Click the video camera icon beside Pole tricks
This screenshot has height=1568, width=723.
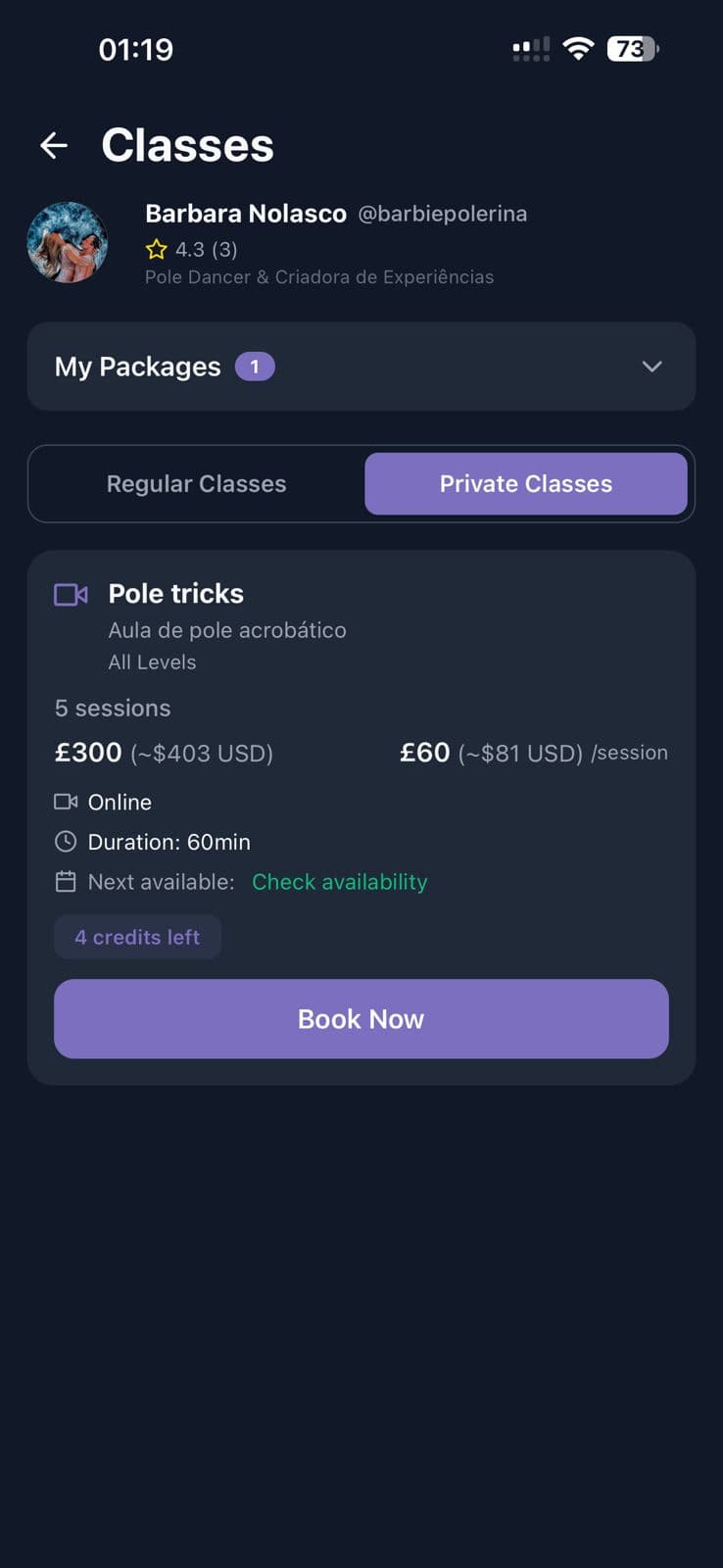click(x=70, y=594)
